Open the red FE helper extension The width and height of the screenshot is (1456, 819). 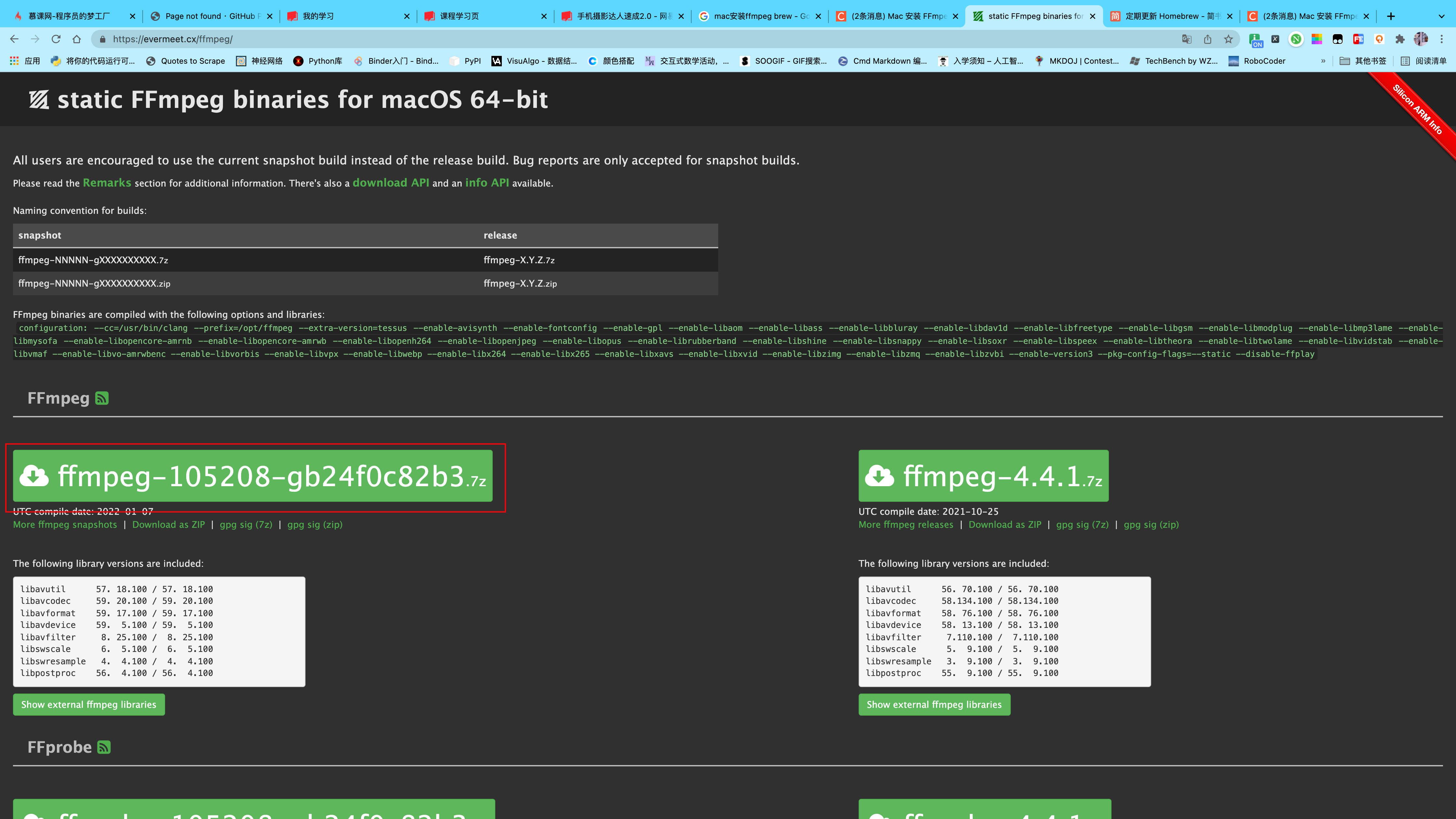tap(1358, 39)
